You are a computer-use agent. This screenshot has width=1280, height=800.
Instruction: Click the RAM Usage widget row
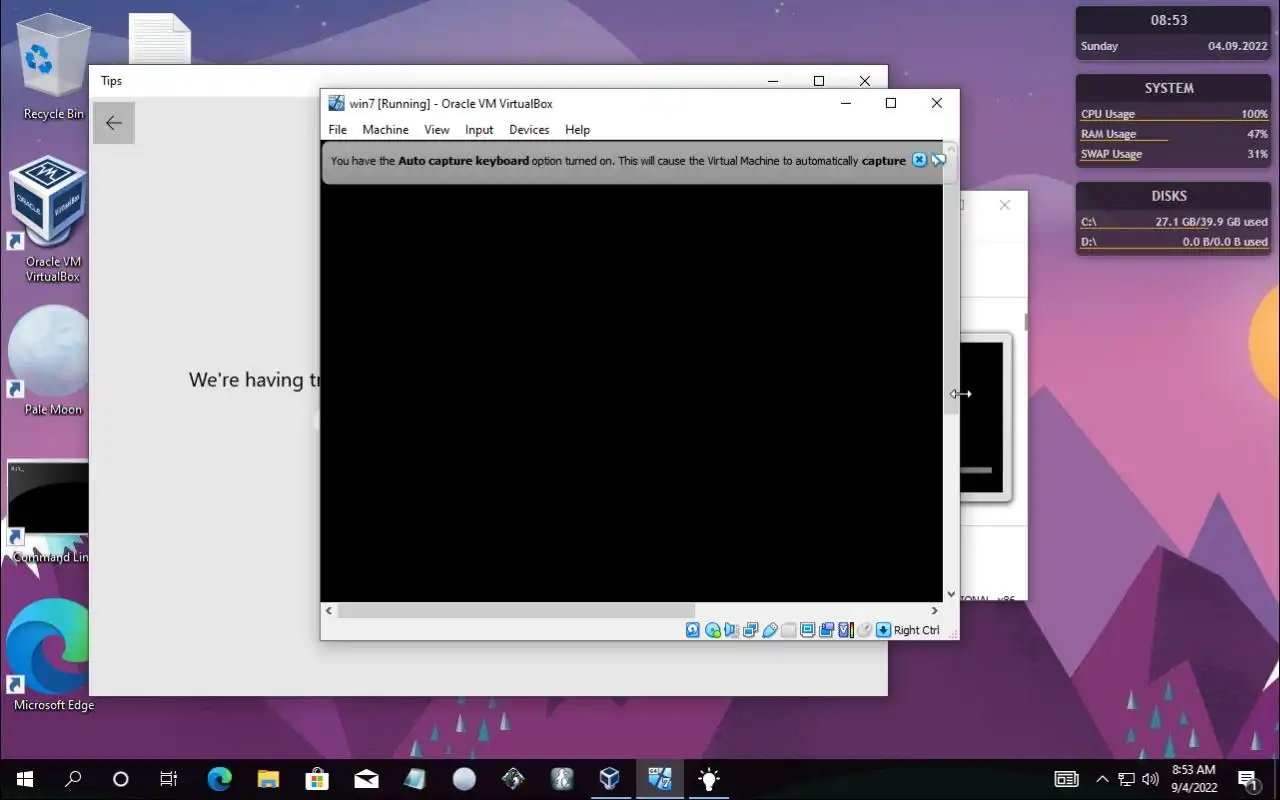(1173, 134)
